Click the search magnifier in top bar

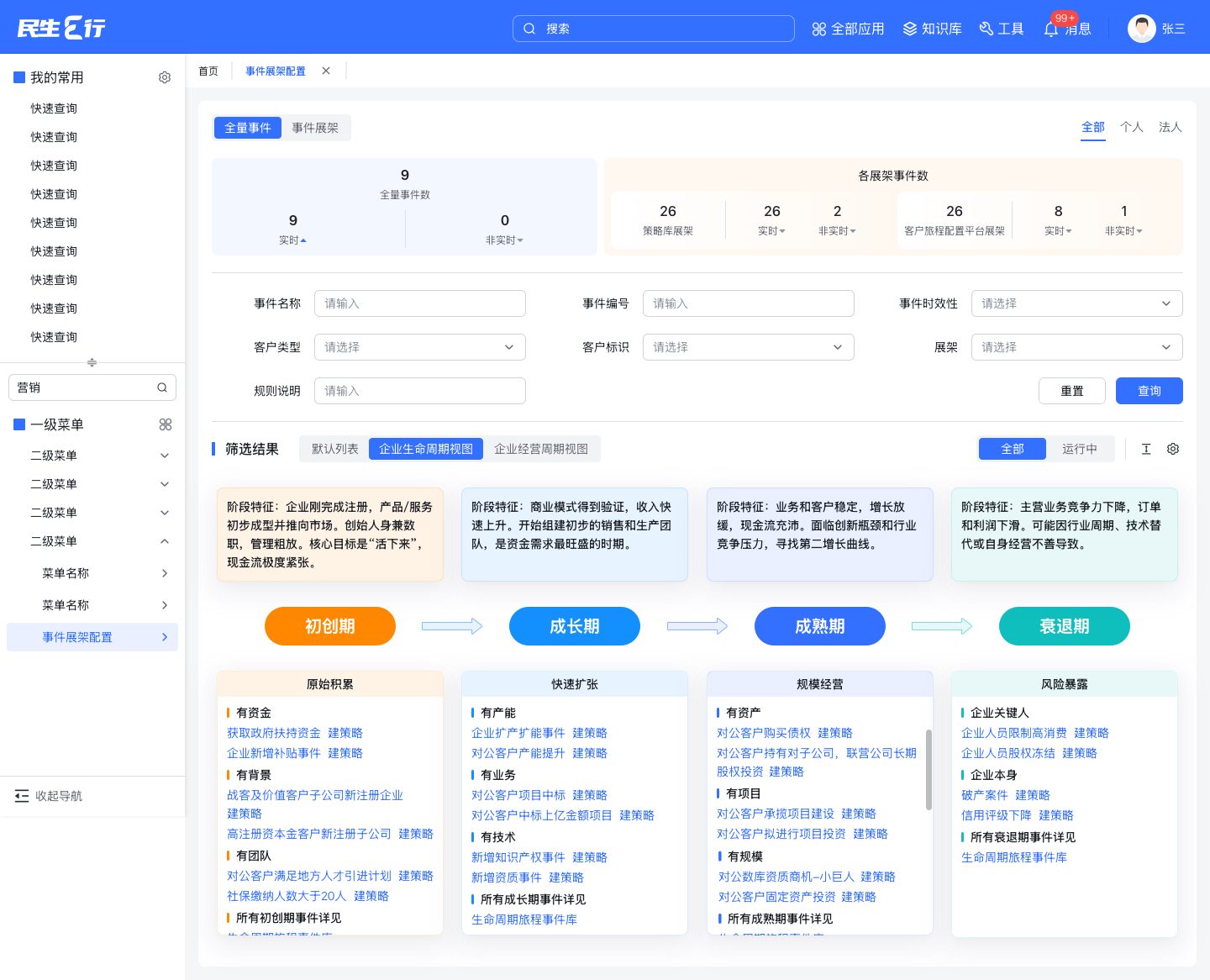pos(529,29)
